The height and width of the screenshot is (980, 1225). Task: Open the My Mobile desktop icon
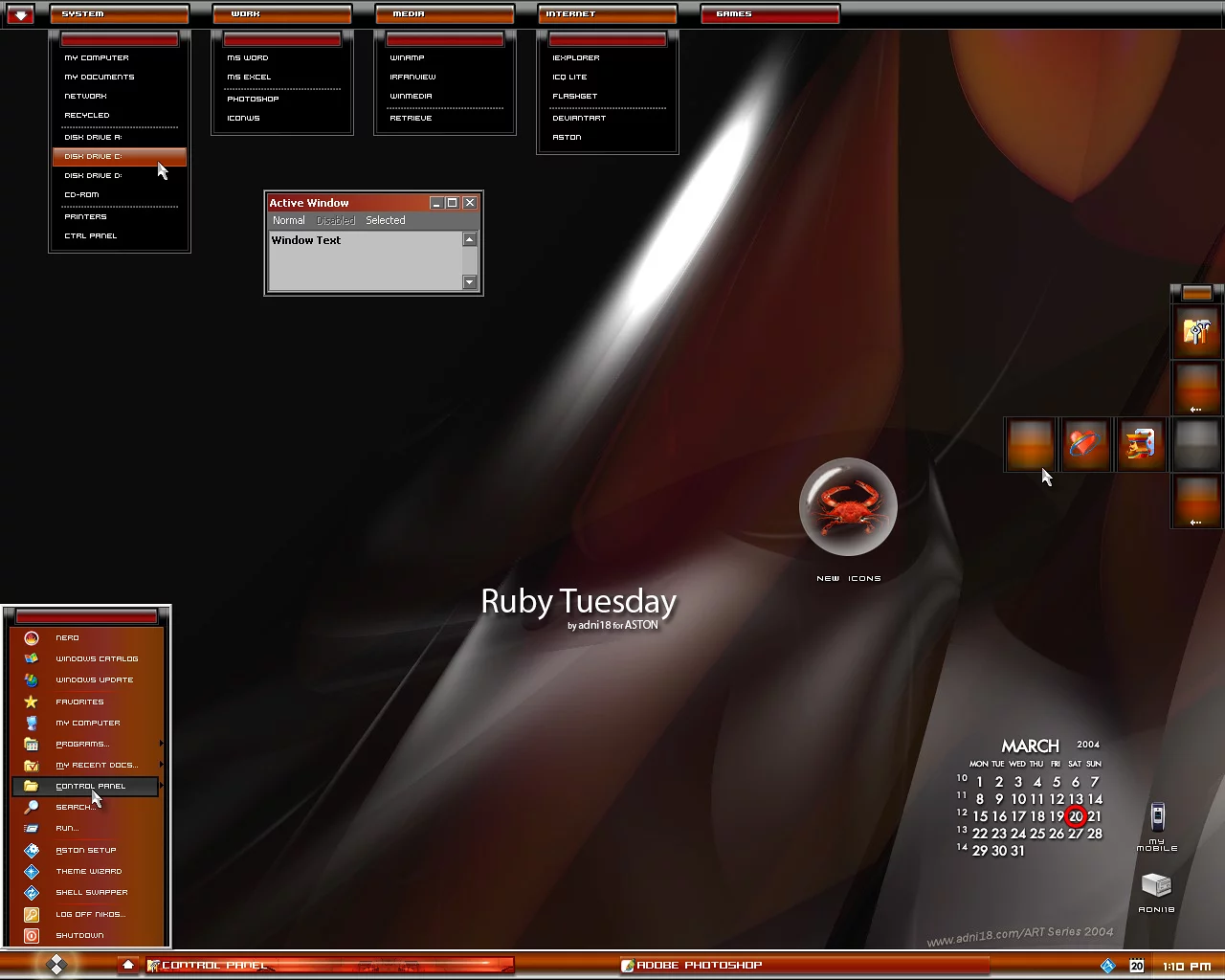pyautogui.click(x=1157, y=818)
